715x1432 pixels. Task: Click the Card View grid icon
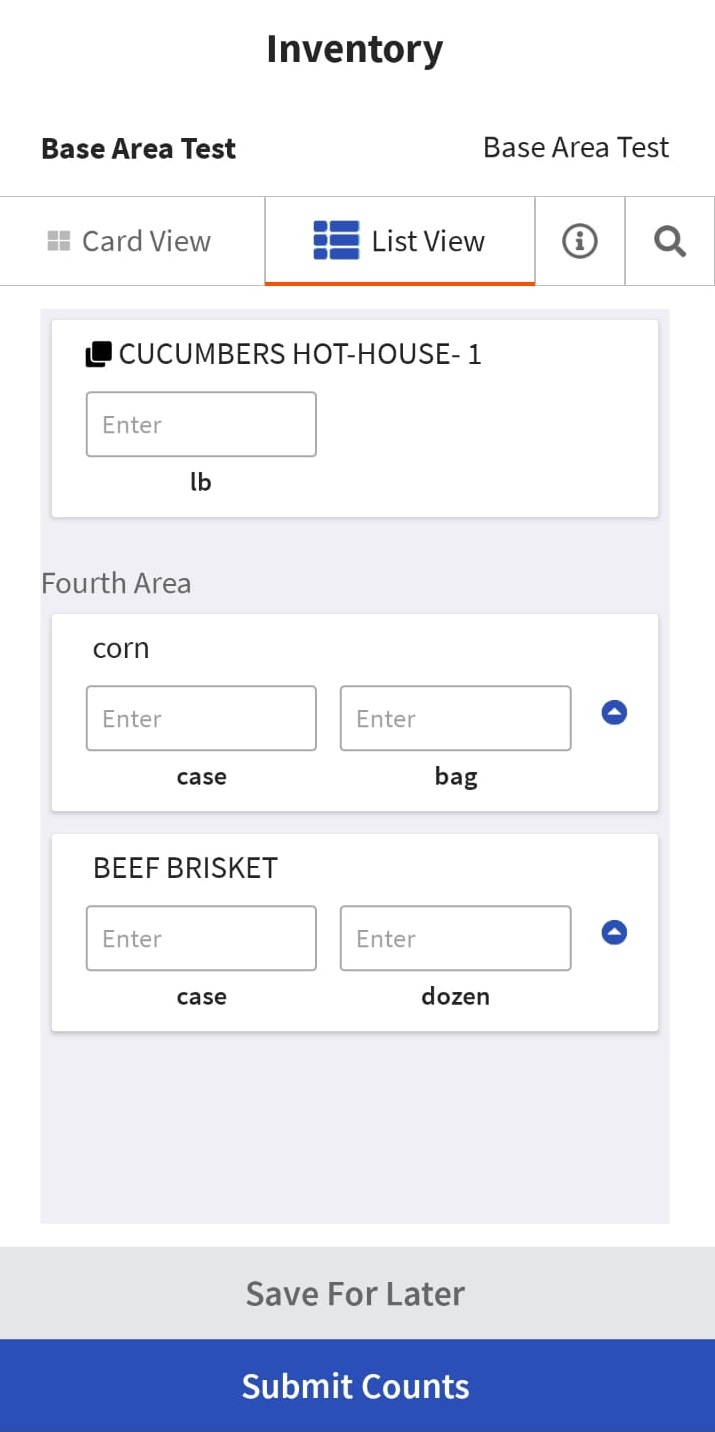(x=57, y=240)
